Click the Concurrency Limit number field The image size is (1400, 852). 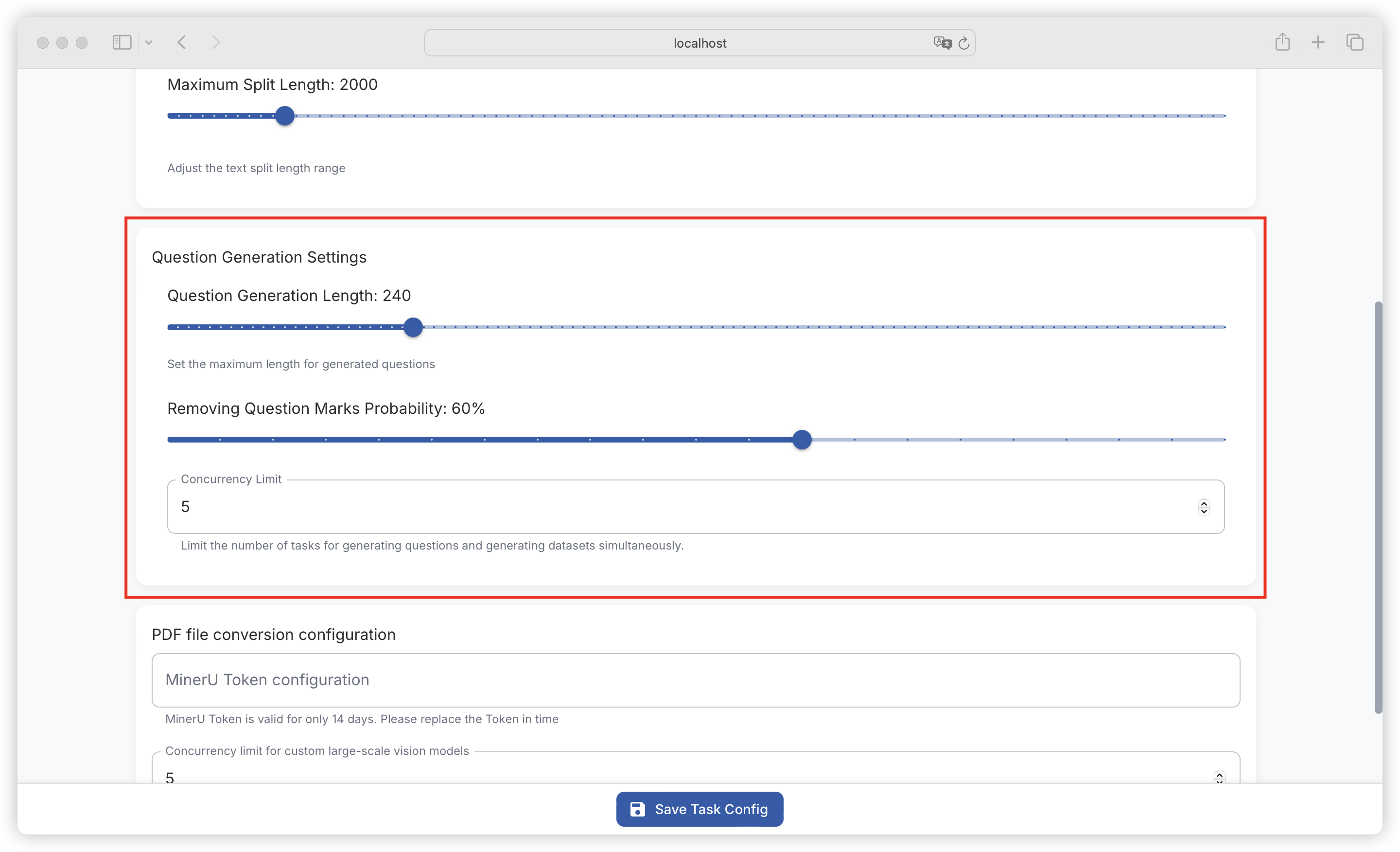pos(682,506)
